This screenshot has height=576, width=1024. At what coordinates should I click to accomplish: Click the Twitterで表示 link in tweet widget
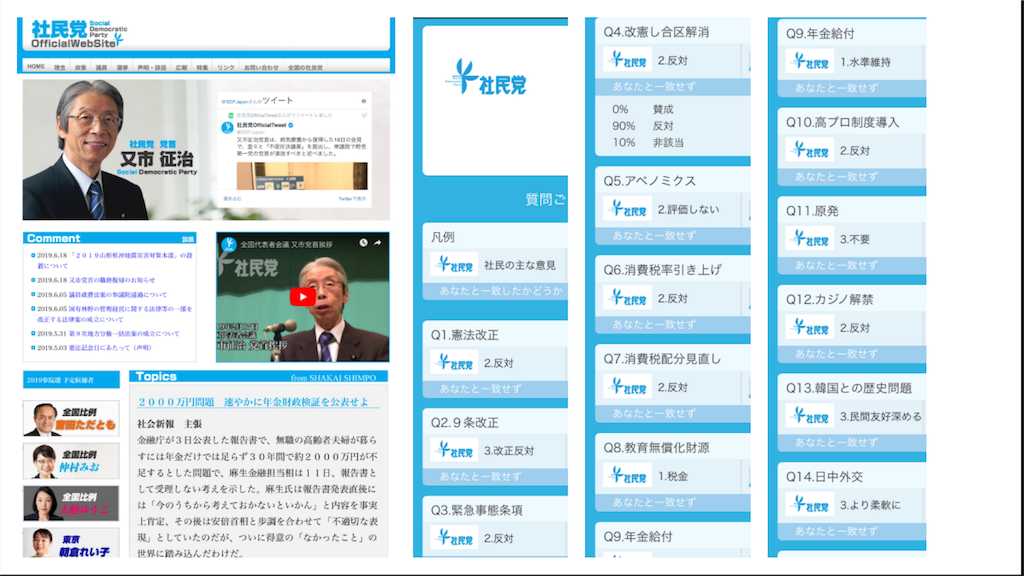point(352,199)
